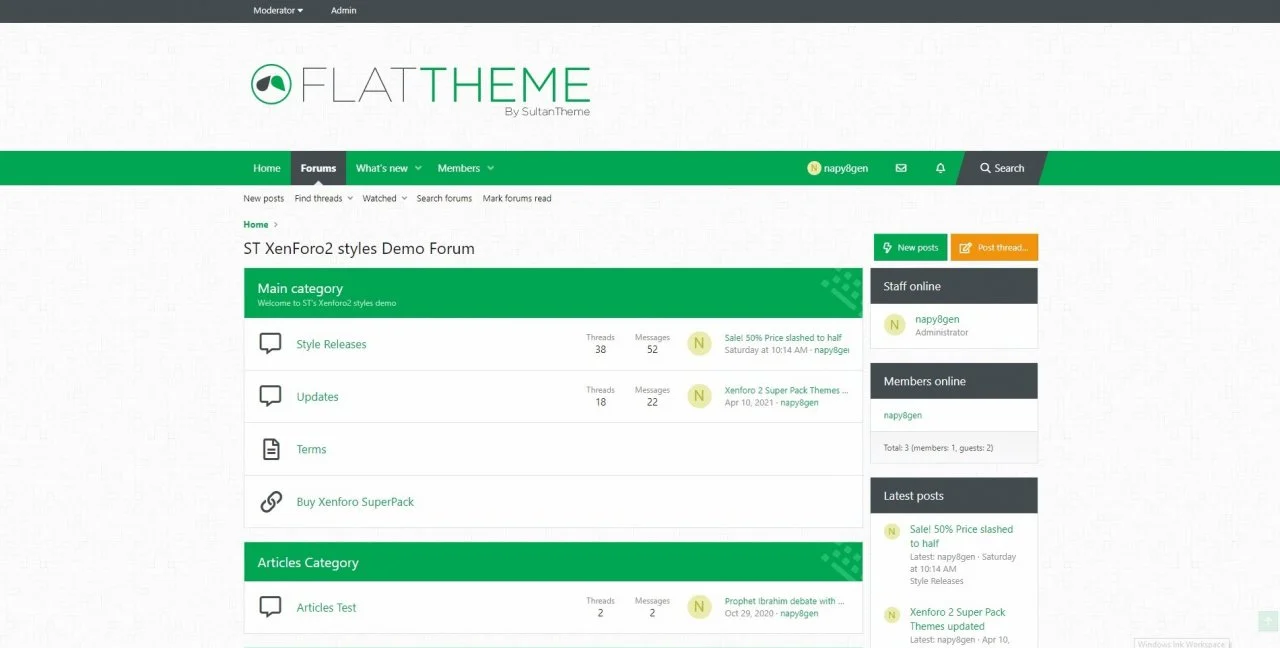Open the Articles Test forum link

click(326, 607)
